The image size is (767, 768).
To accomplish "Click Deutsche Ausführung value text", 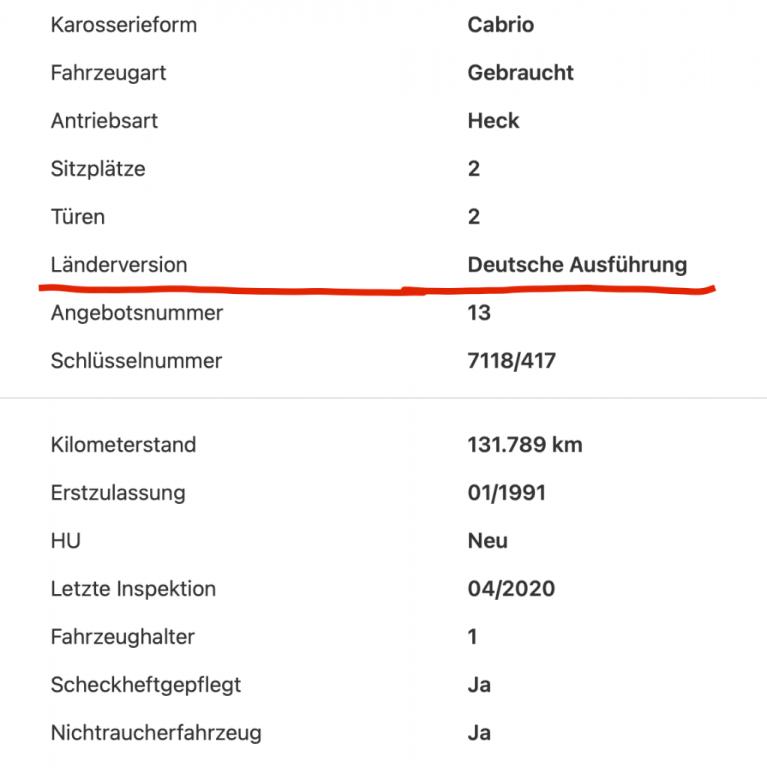I will point(577,265).
